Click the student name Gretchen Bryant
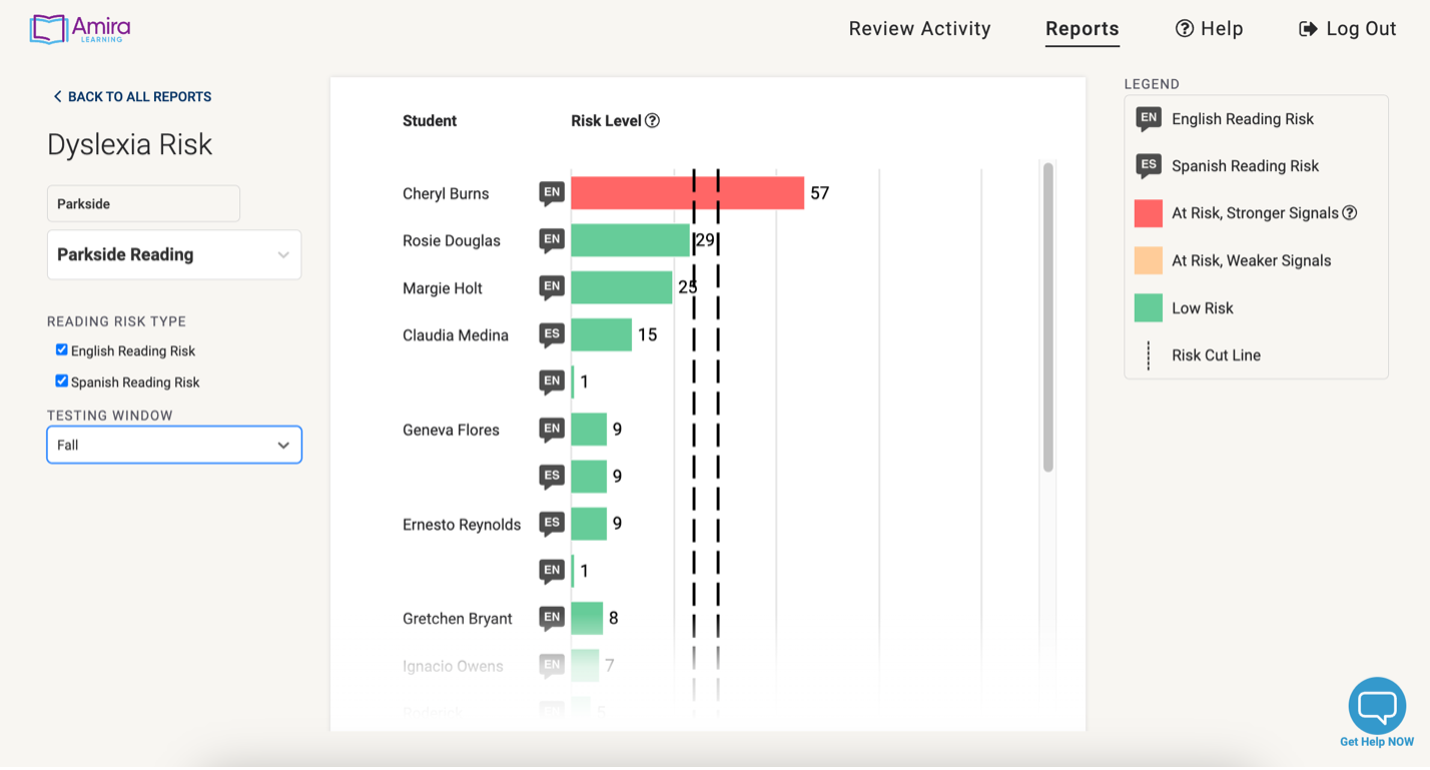Screen dimensions: 1430x770 pos(457,619)
